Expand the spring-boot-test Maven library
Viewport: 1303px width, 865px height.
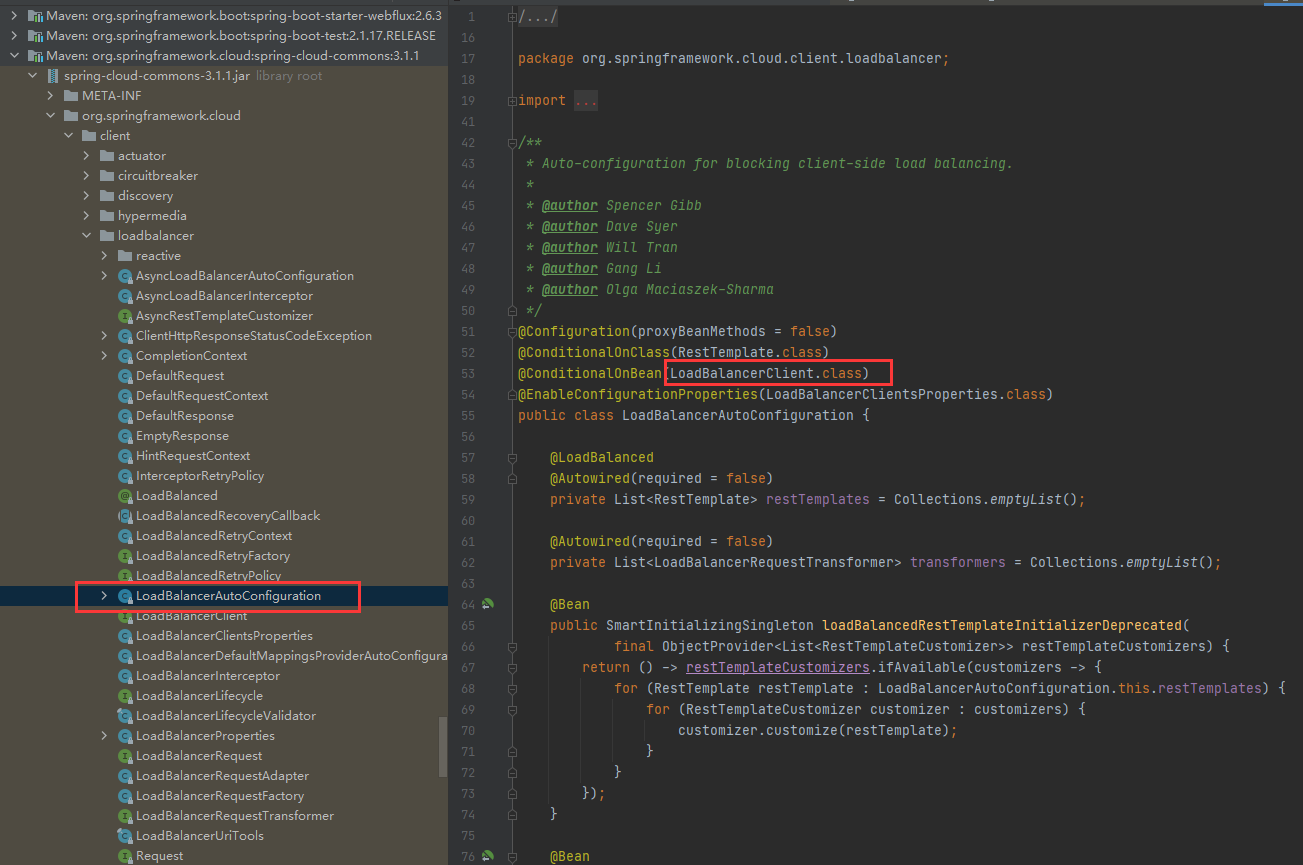click(14, 36)
